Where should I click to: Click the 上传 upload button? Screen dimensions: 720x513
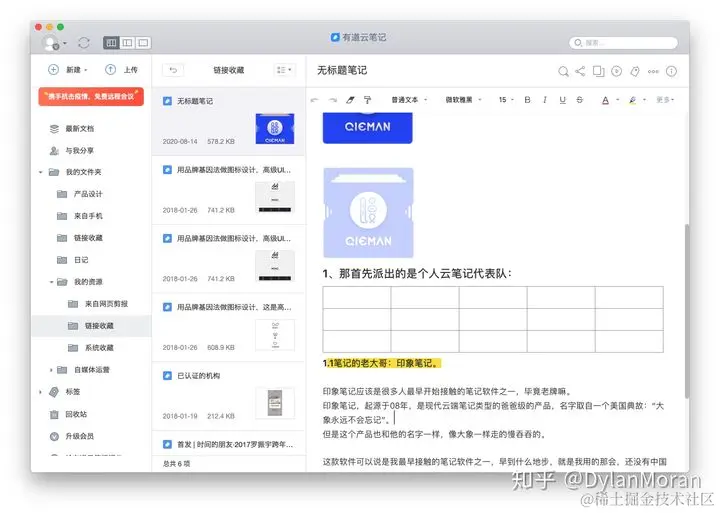coord(121,70)
